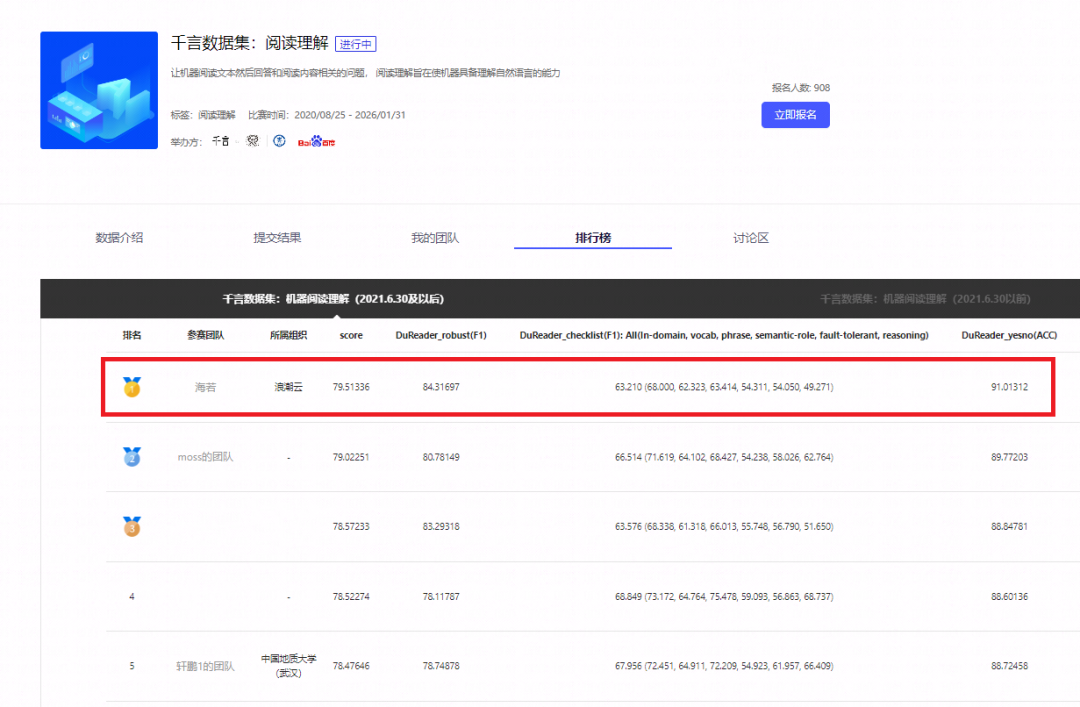This screenshot has width=1080, height=707.
Task: Click team name 海若
Action: [x=205, y=387]
